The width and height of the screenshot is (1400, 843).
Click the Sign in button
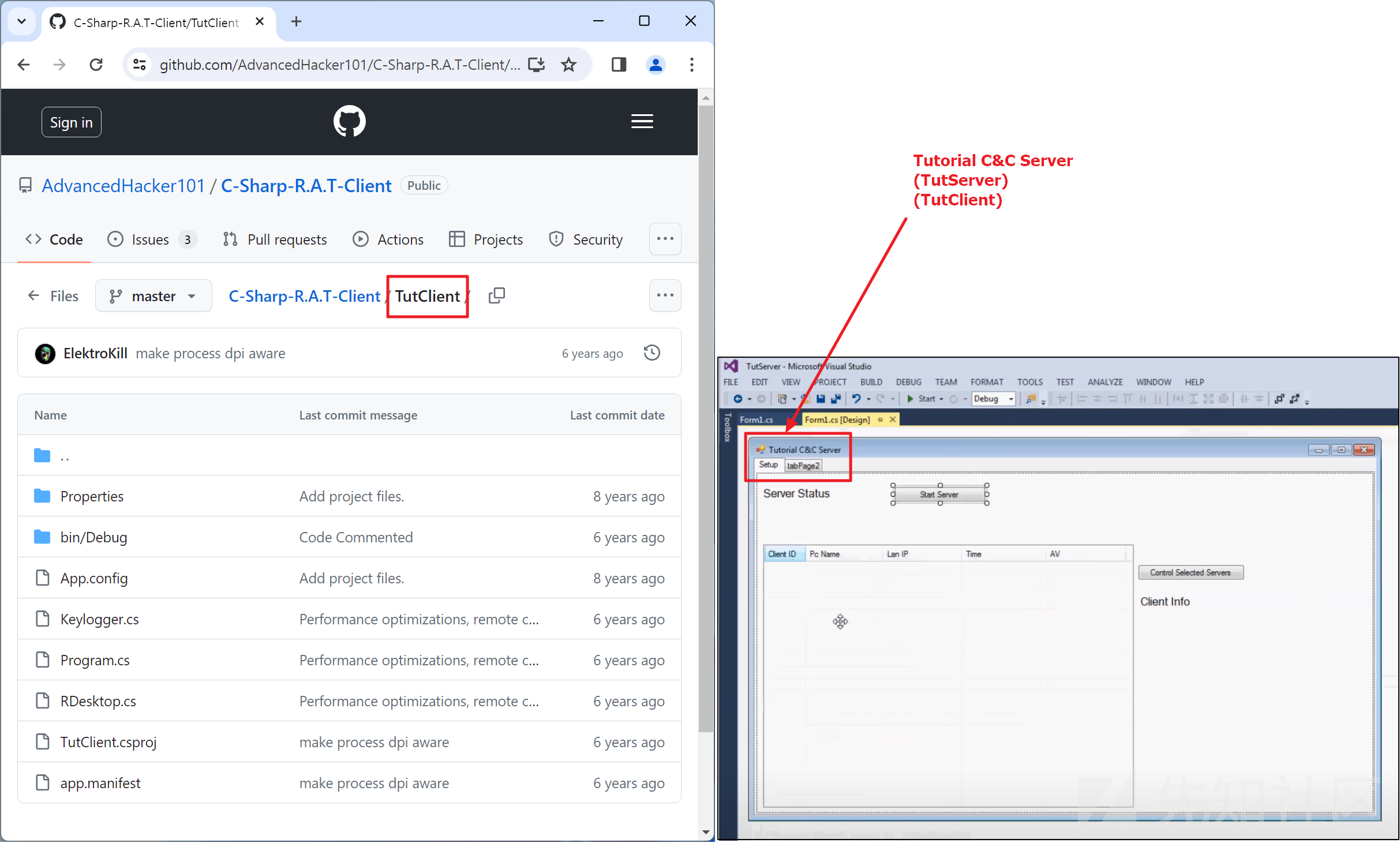point(72,122)
